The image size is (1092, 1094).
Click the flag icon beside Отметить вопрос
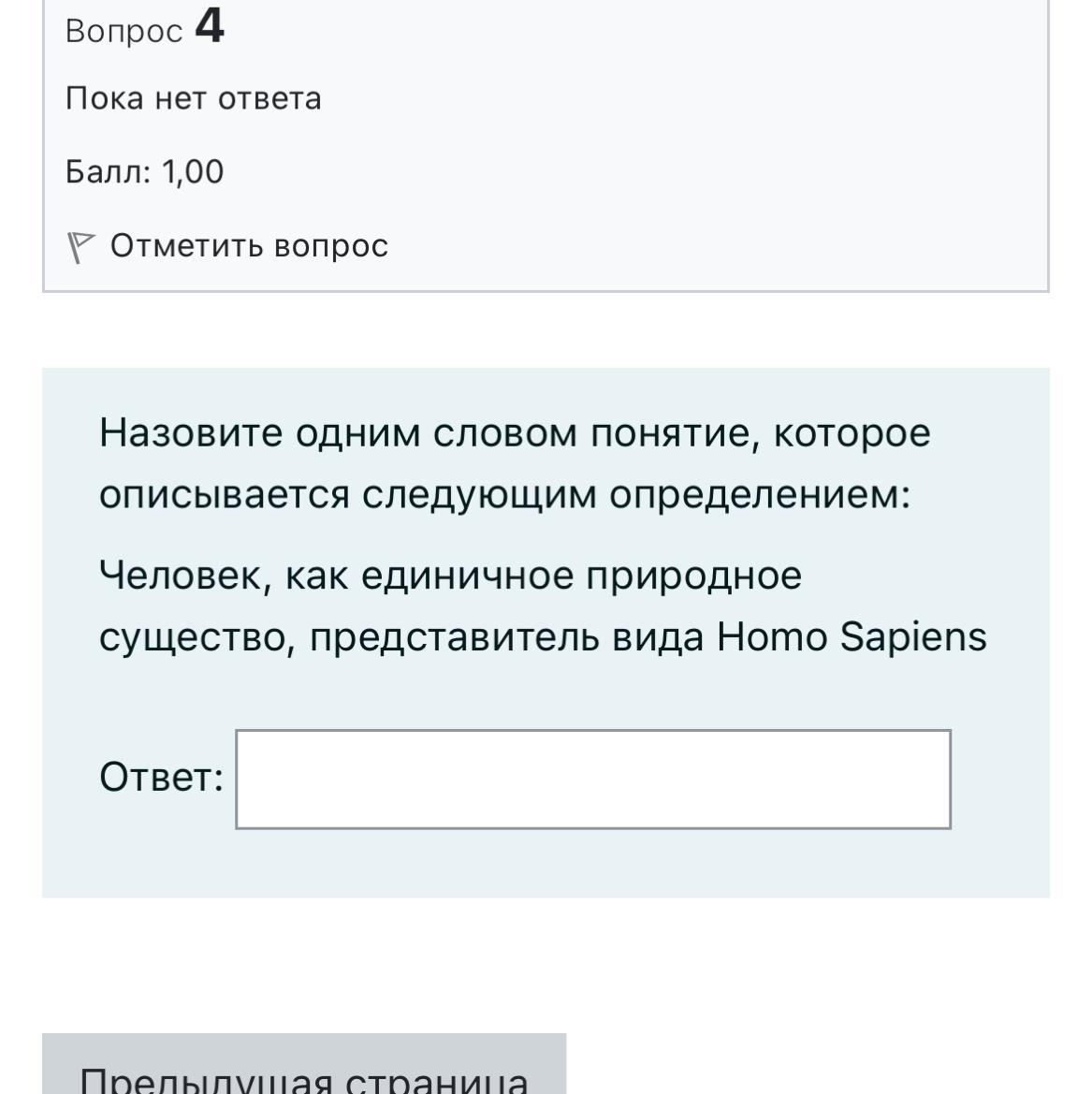[80, 248]
